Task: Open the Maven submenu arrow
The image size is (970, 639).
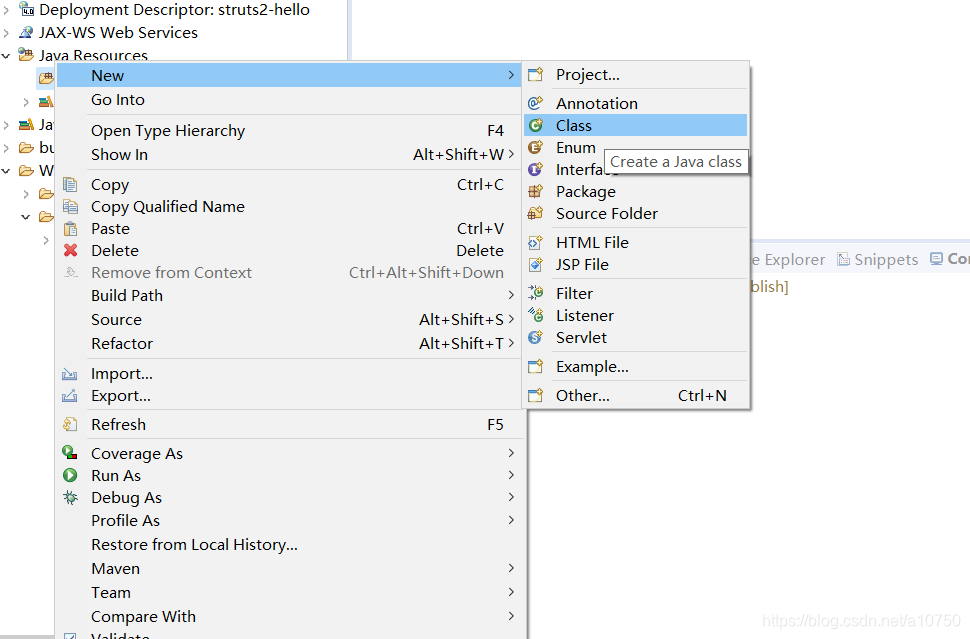Action: coord(511,568)
